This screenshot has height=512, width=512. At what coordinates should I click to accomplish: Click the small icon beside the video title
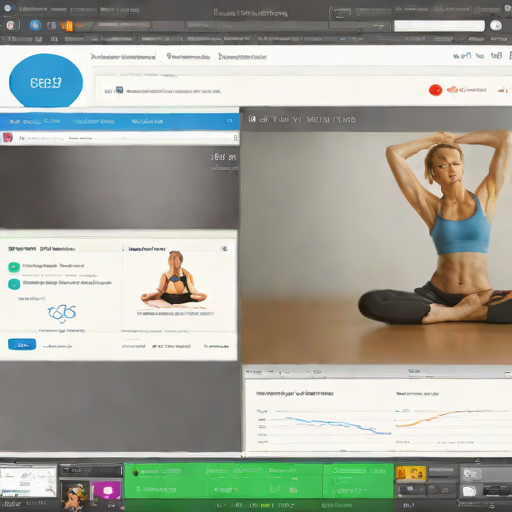(252, 119)
